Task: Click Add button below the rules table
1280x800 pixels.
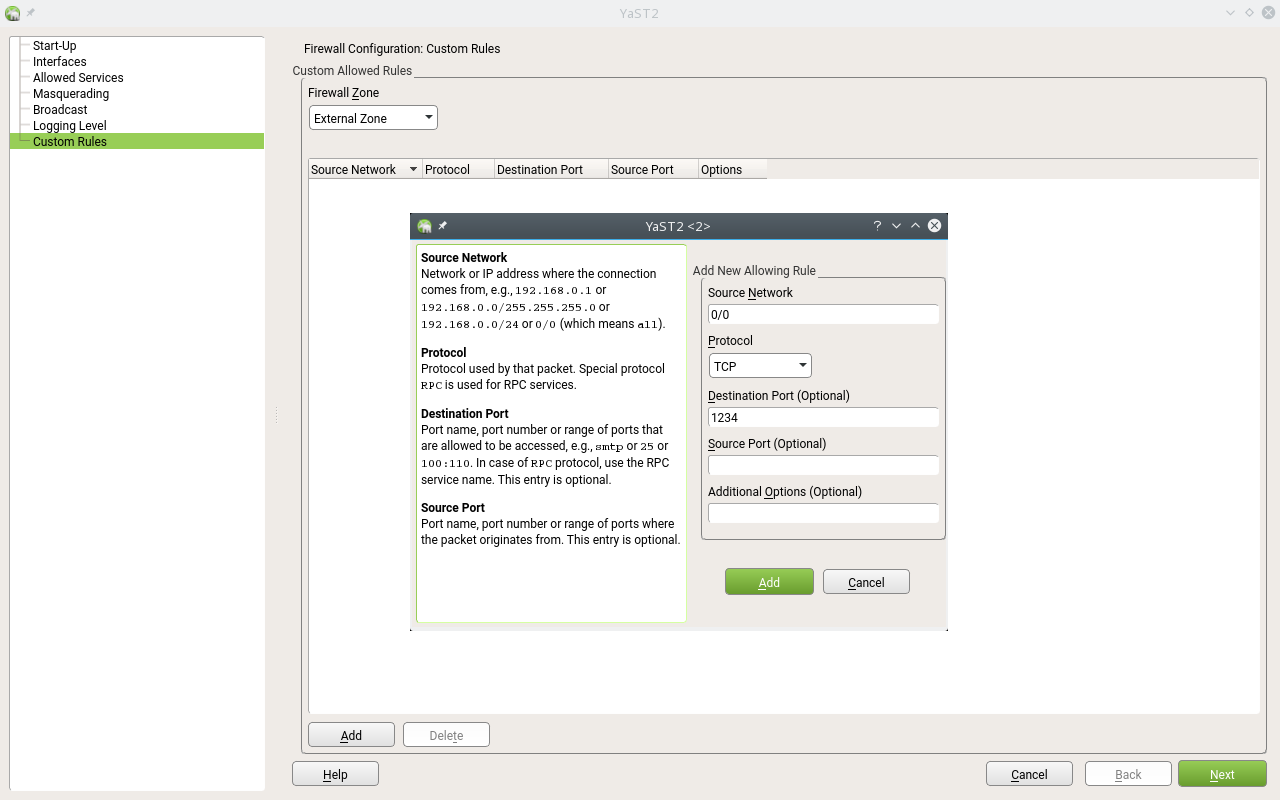Action: [351, 735]
